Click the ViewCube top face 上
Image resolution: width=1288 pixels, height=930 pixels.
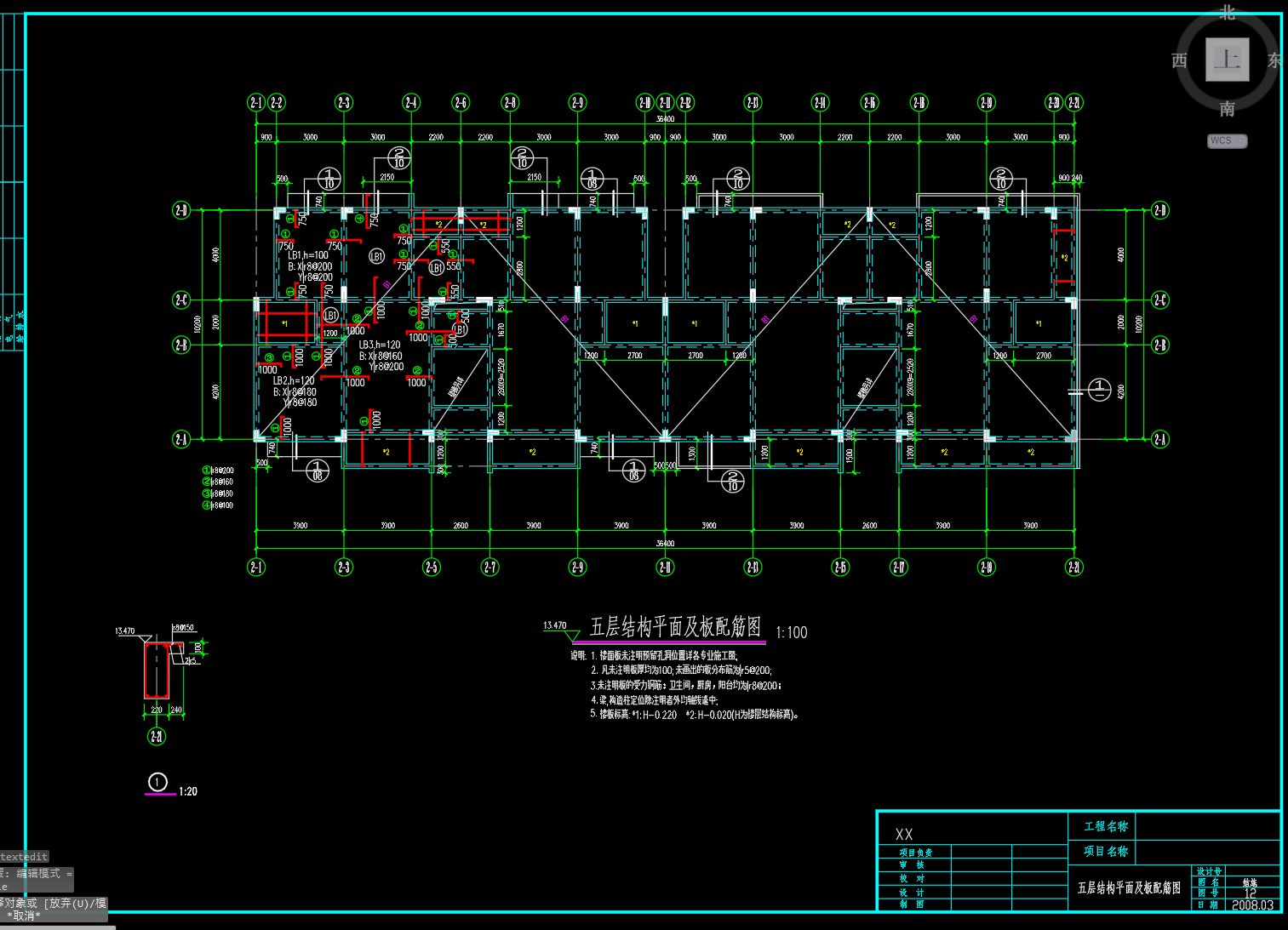1227,60
